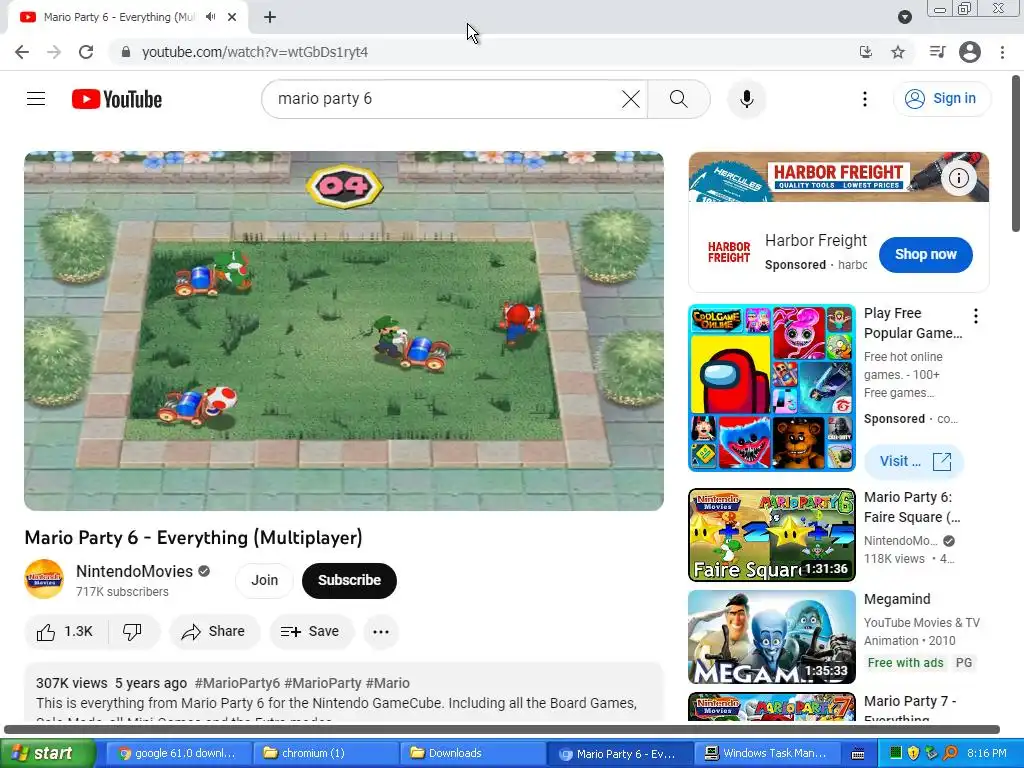Open the Megamind movie thumbnail
The image size is (1024, 768).
(772, 637)
